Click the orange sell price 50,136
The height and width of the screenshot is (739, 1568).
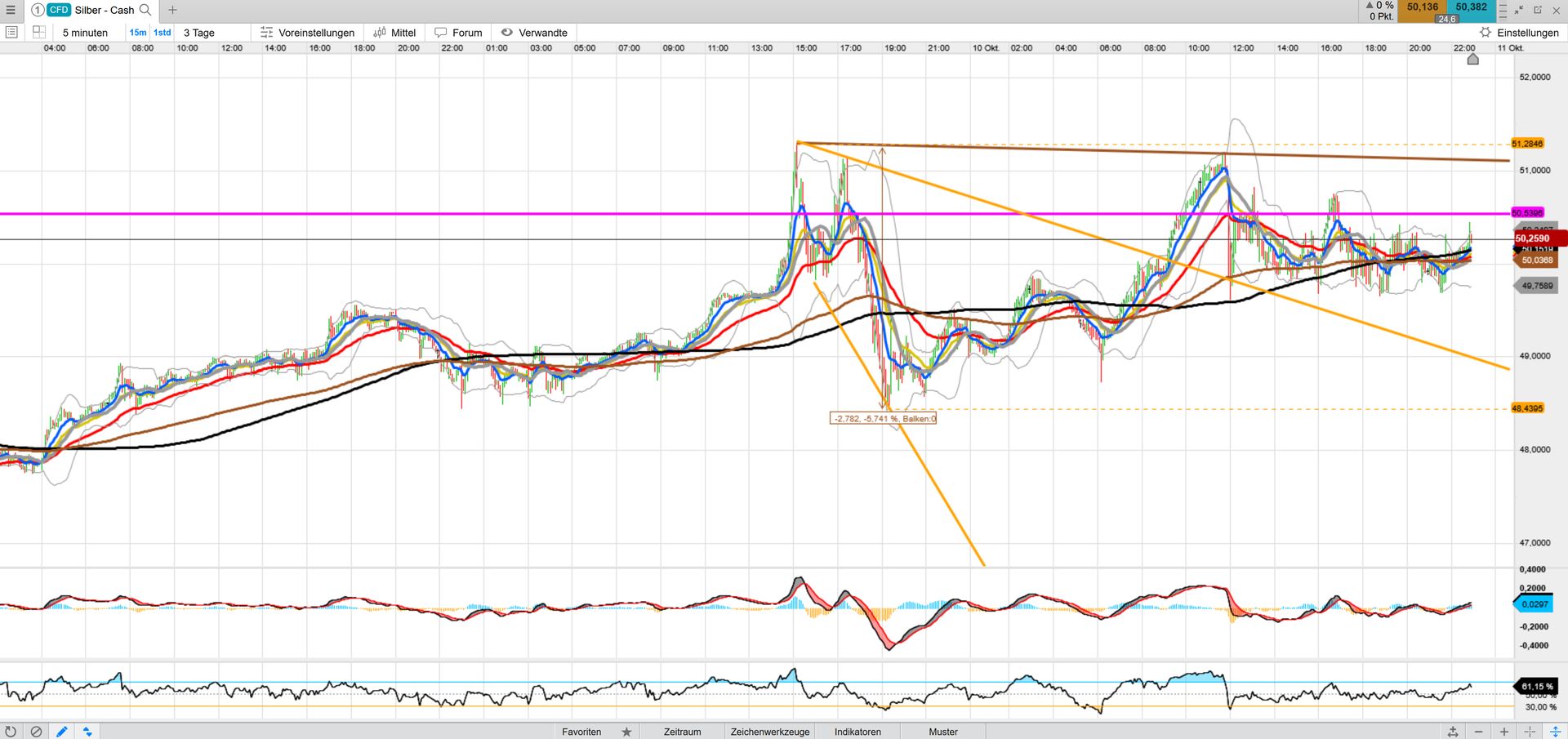[1422, 7]
